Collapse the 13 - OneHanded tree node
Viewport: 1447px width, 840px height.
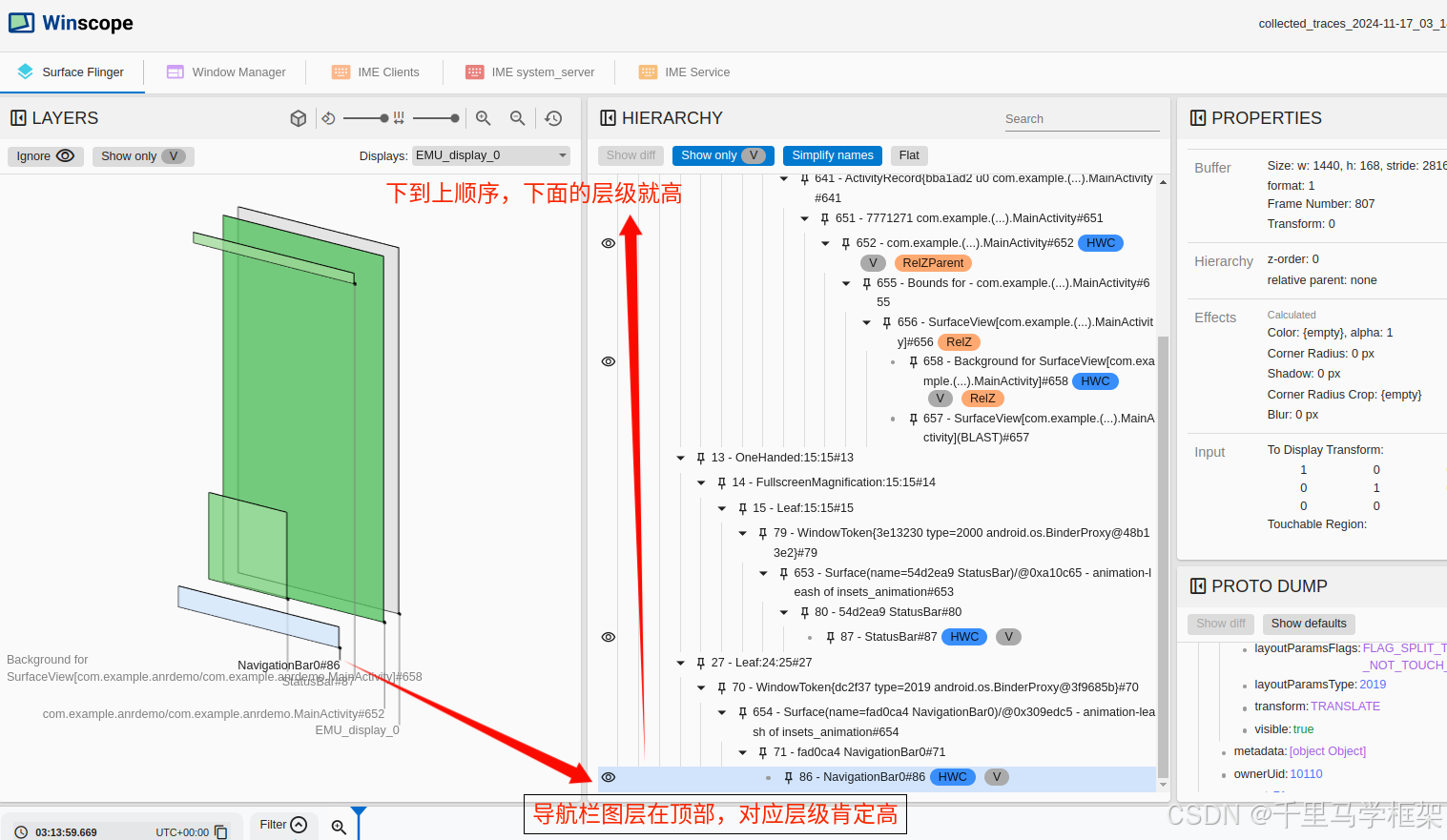point(681,458)
